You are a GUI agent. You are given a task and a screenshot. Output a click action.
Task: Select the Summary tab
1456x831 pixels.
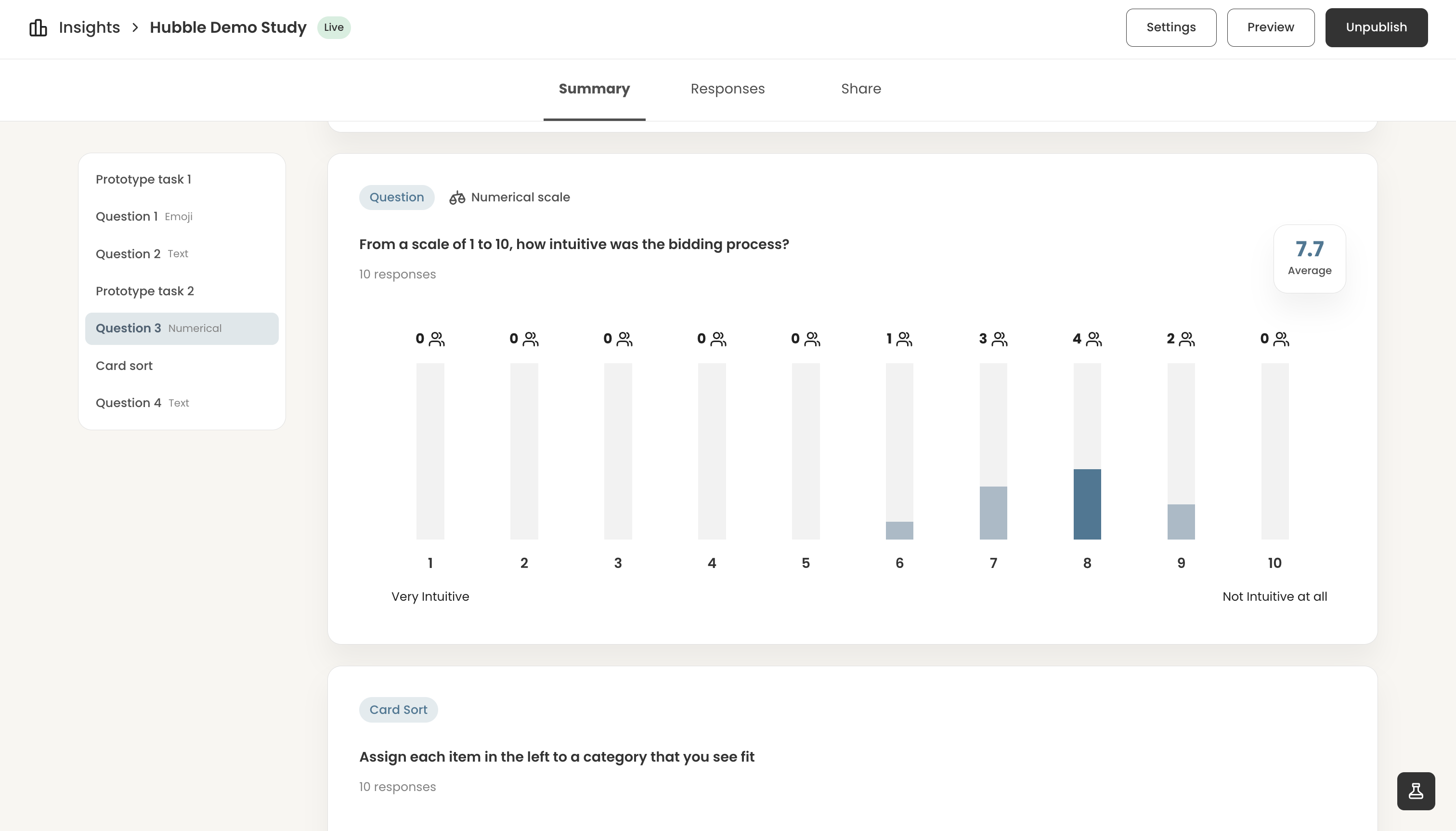[x=594, y=89]
